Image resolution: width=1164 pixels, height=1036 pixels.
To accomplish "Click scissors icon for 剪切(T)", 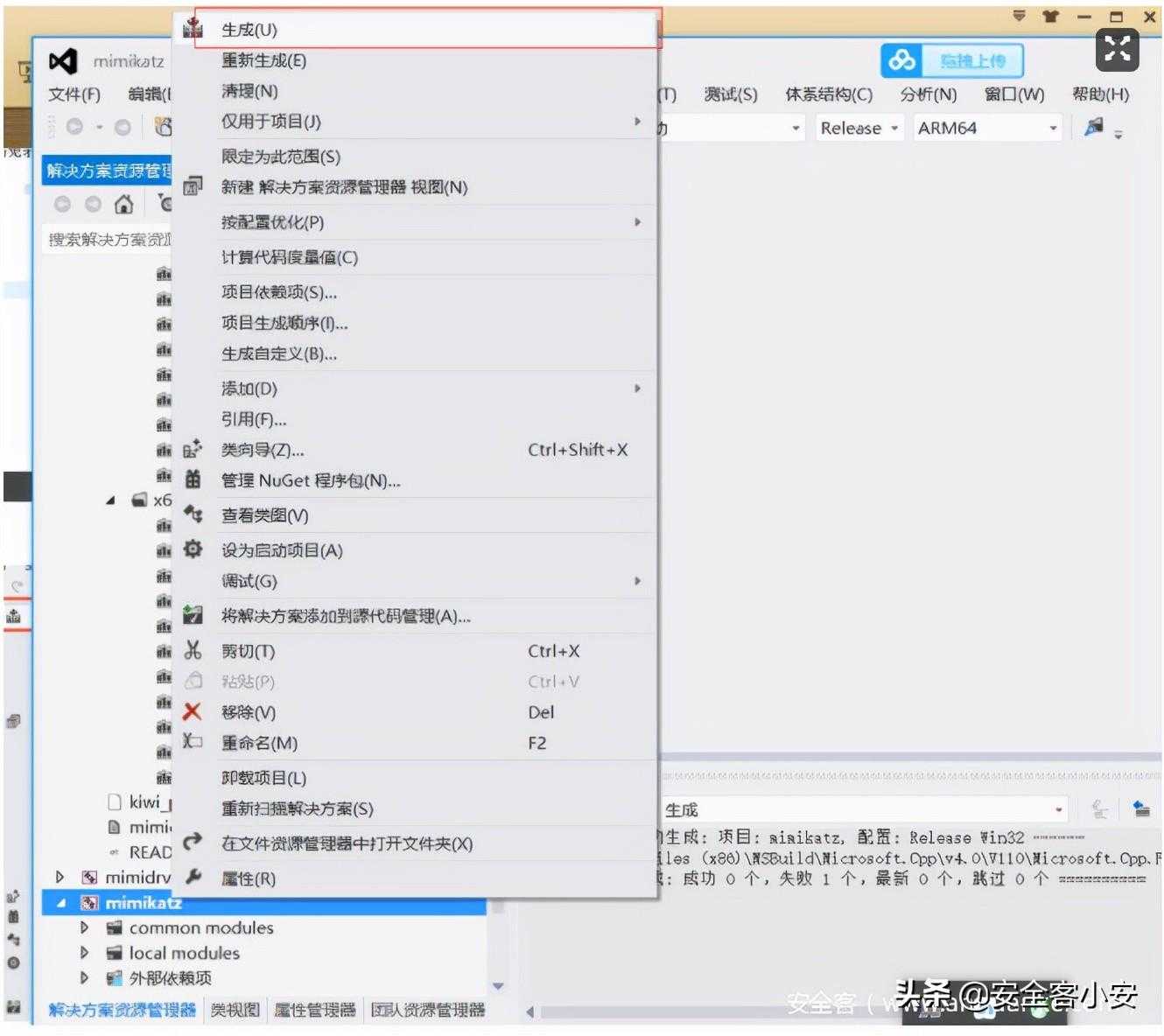I will click(193, 650).
